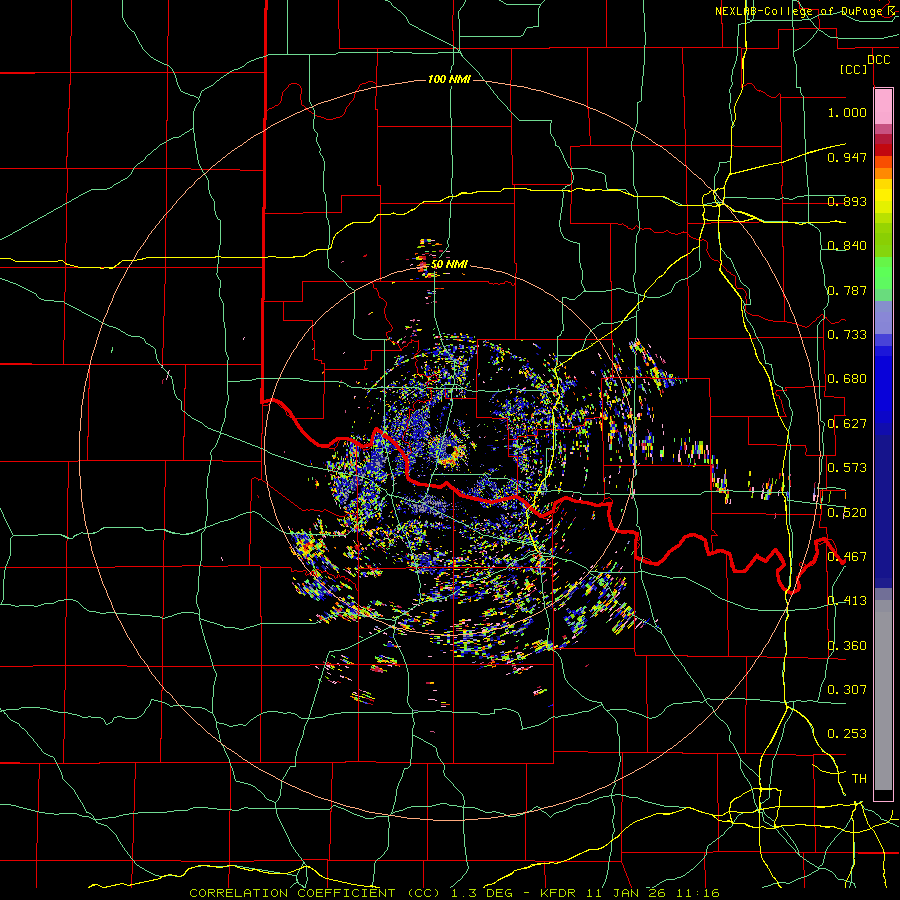Click the TH label at the legend bottom
This screenshot has height=900, width=900.
coord(859,779)
